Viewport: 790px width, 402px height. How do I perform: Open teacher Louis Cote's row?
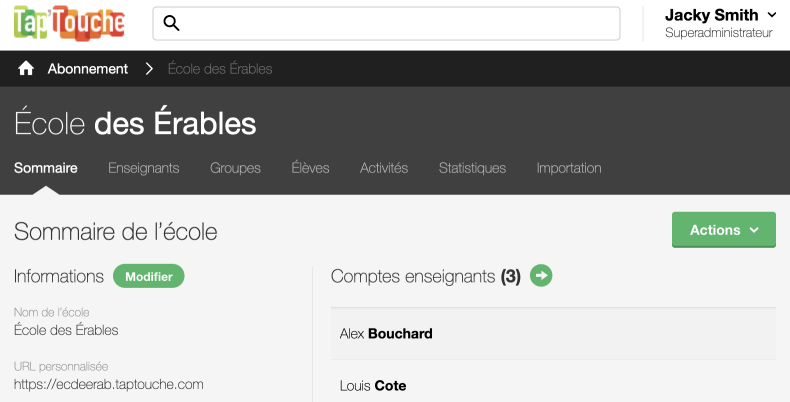(552, 385)
